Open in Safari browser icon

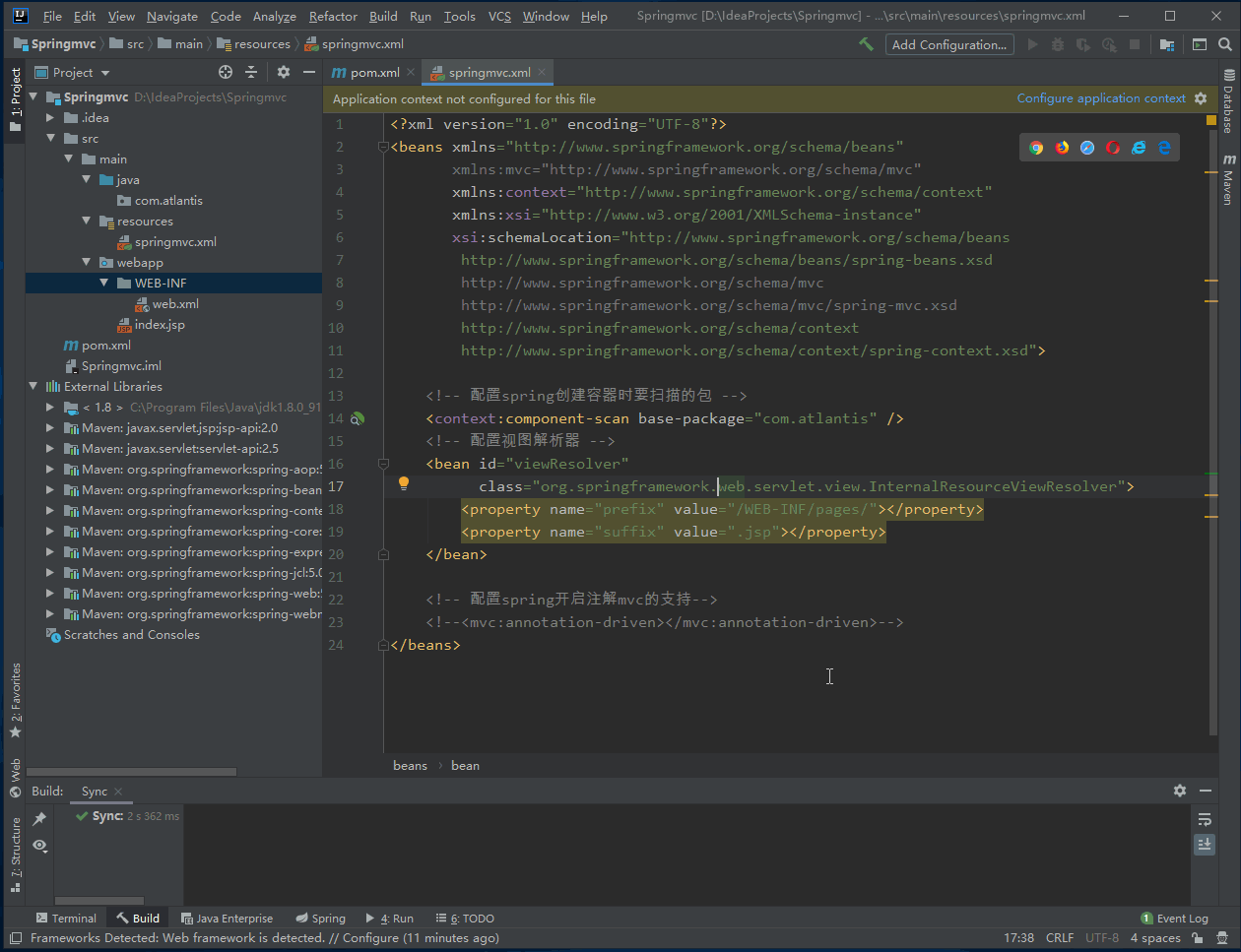coord(1087,148)
